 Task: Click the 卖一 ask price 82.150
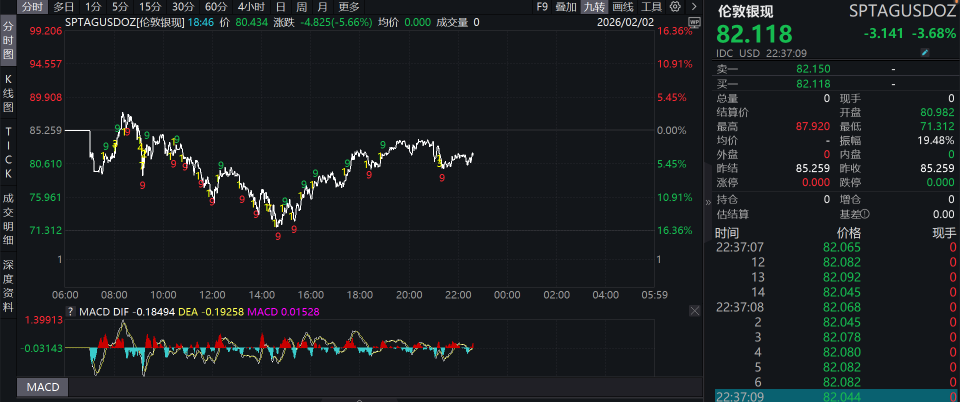pos(813,69)
